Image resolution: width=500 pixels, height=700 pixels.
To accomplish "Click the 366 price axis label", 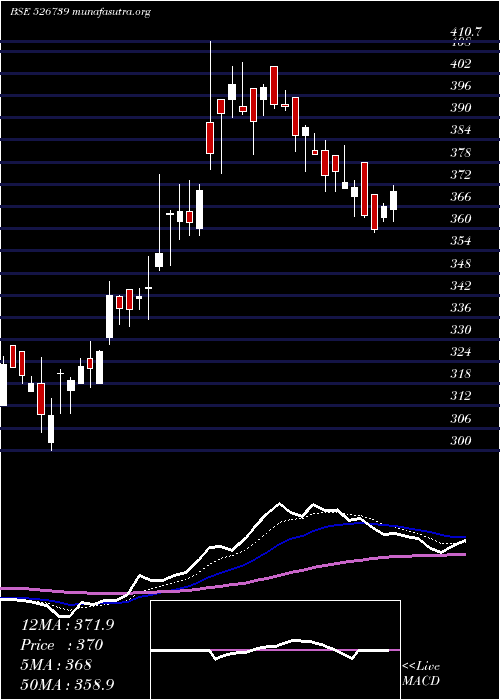I will point(461,197).
